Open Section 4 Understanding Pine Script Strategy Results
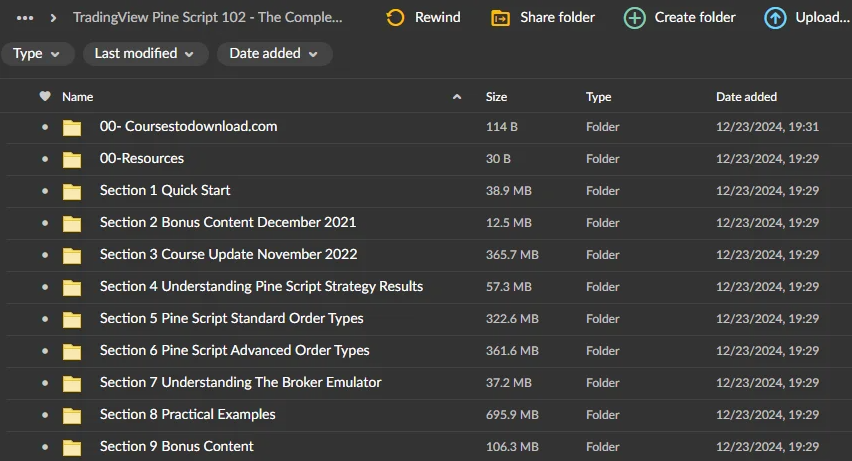Image resolution: width=852 pixels, height=461 pixels. tap(261, 286)
